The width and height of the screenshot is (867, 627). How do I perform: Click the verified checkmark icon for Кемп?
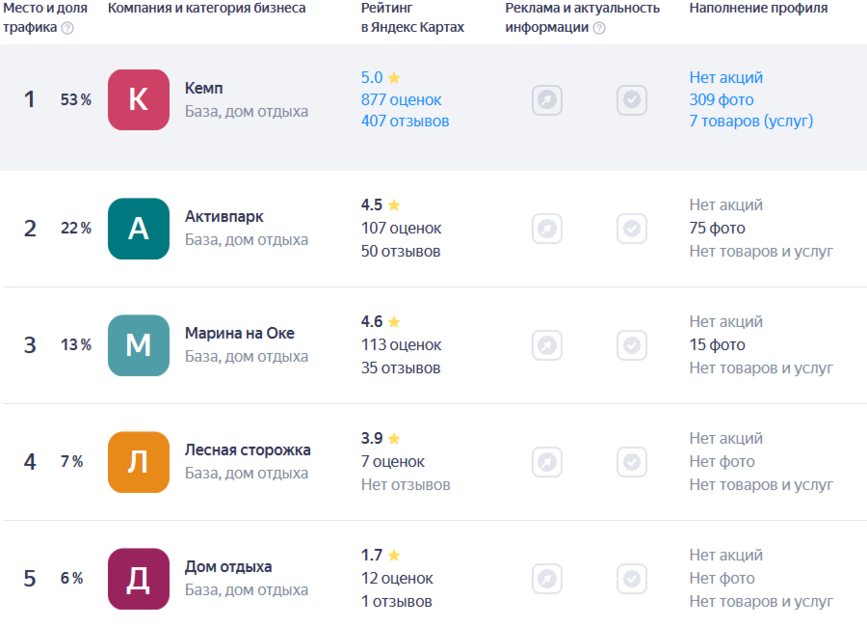631,100
